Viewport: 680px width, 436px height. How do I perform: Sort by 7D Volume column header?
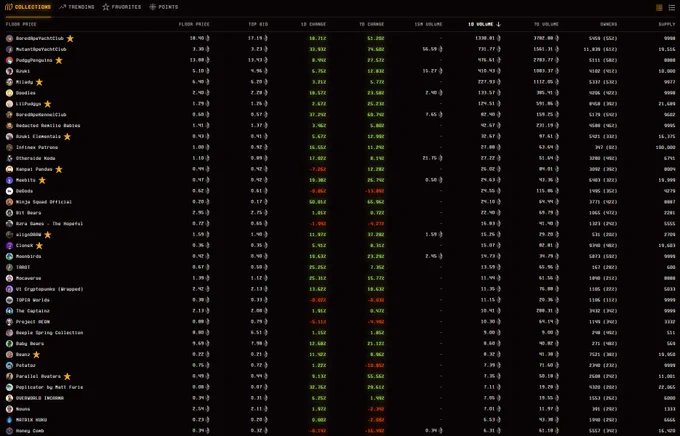tap(546, 24)
